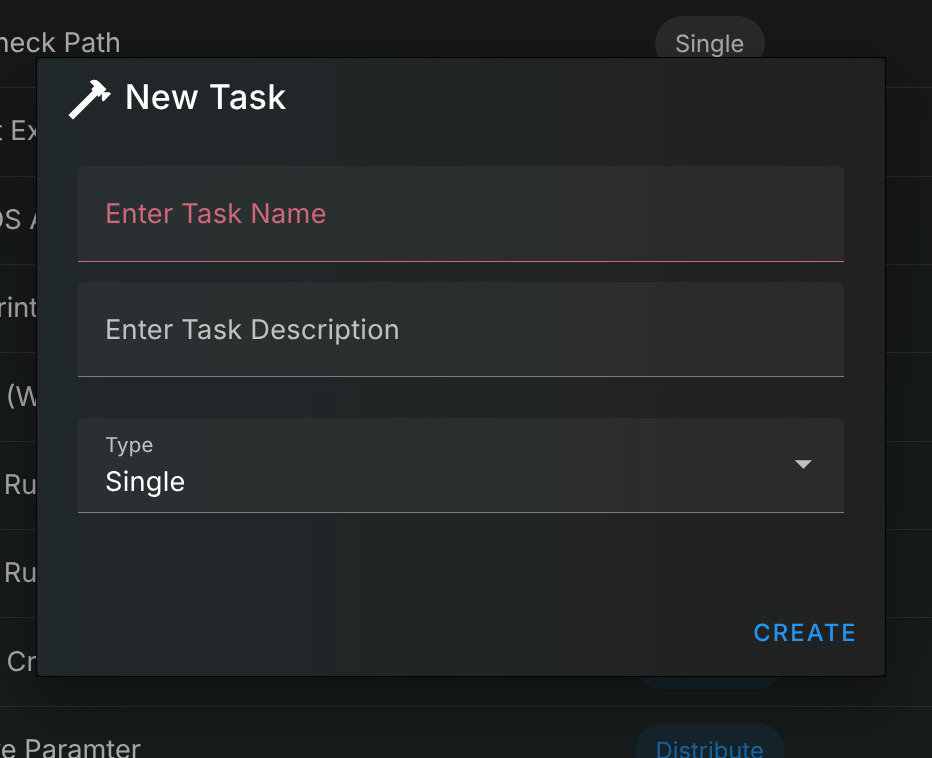Click the underline of Task Description field
932x758 pixels.
pos(460,376)
